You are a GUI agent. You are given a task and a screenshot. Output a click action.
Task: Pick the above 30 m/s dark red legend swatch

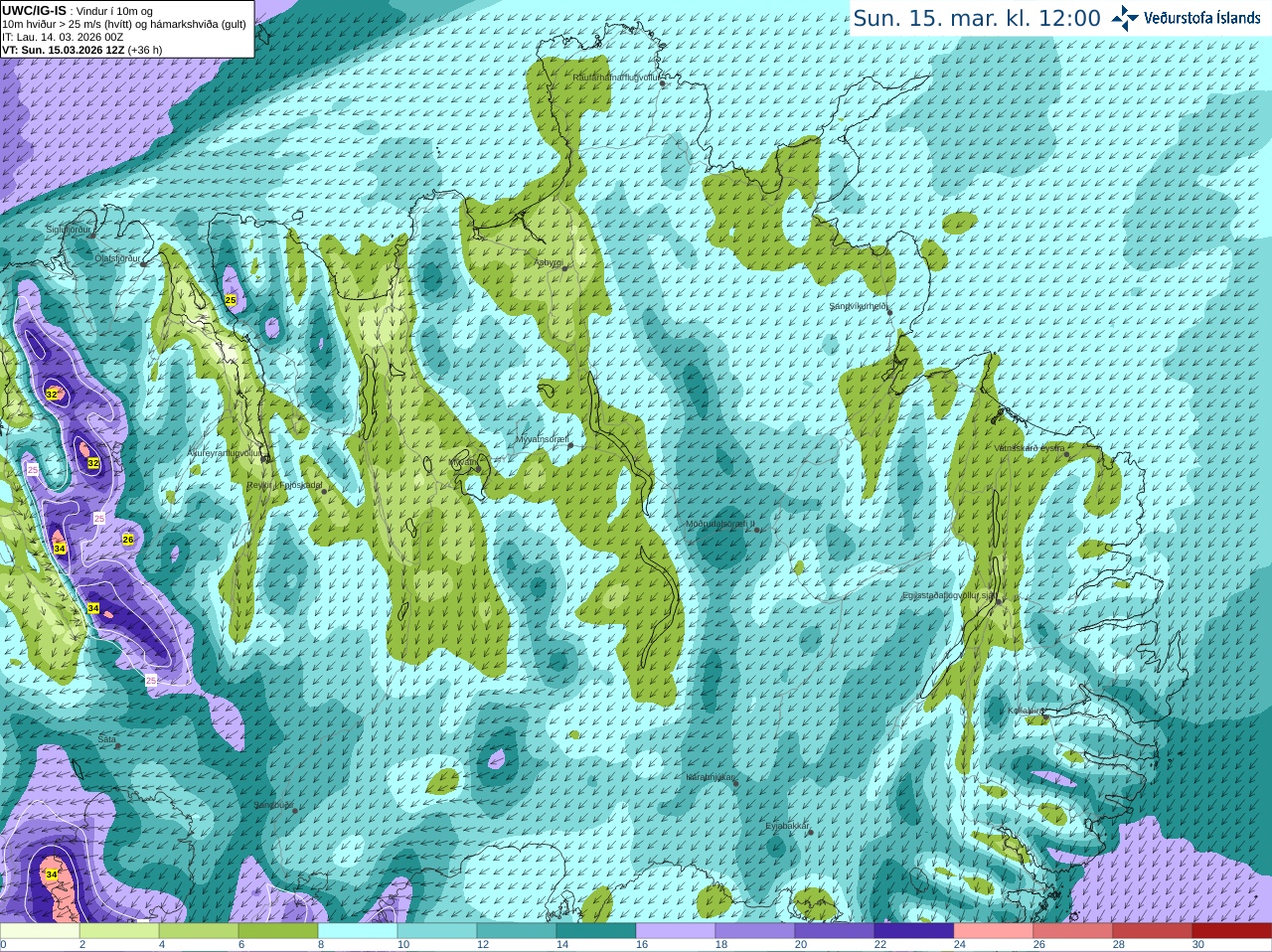click(x=1232, y=931)
